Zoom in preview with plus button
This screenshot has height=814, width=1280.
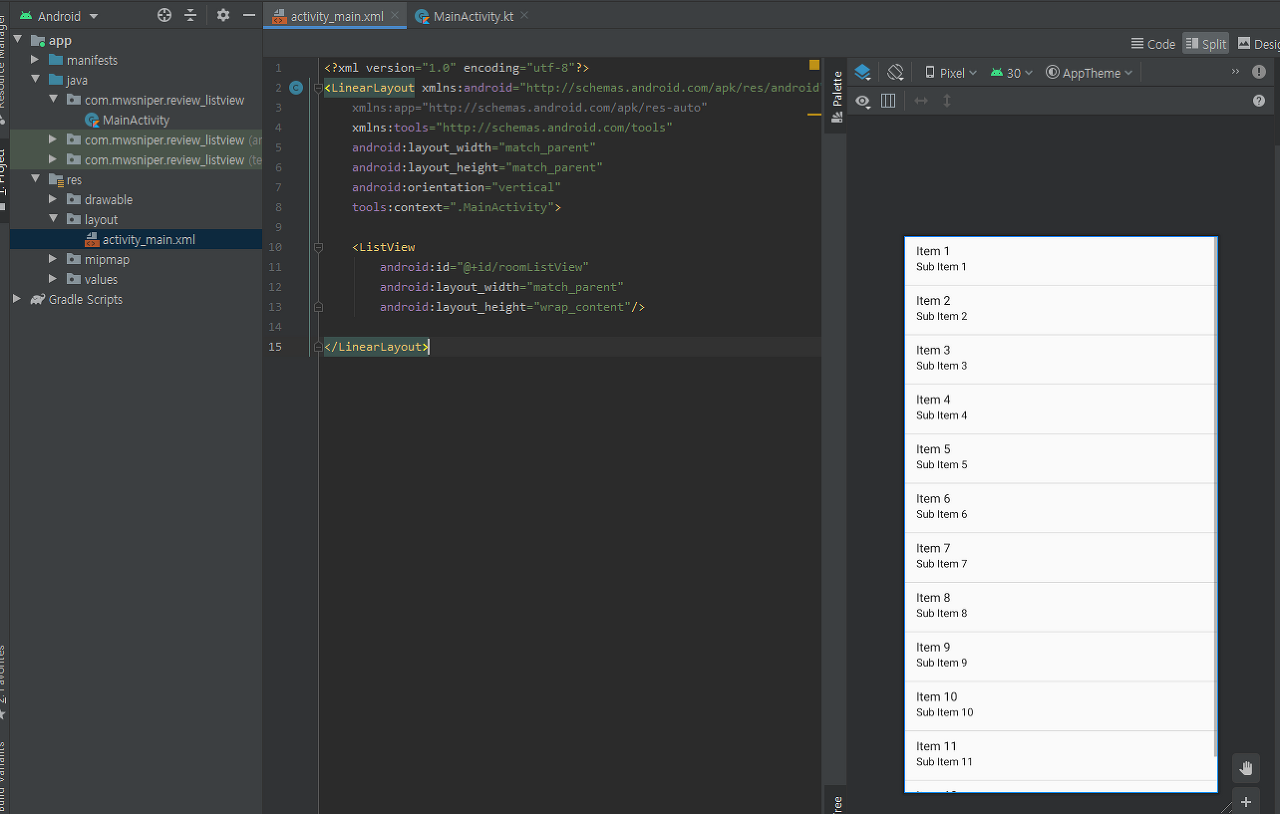pos(1246,802)
